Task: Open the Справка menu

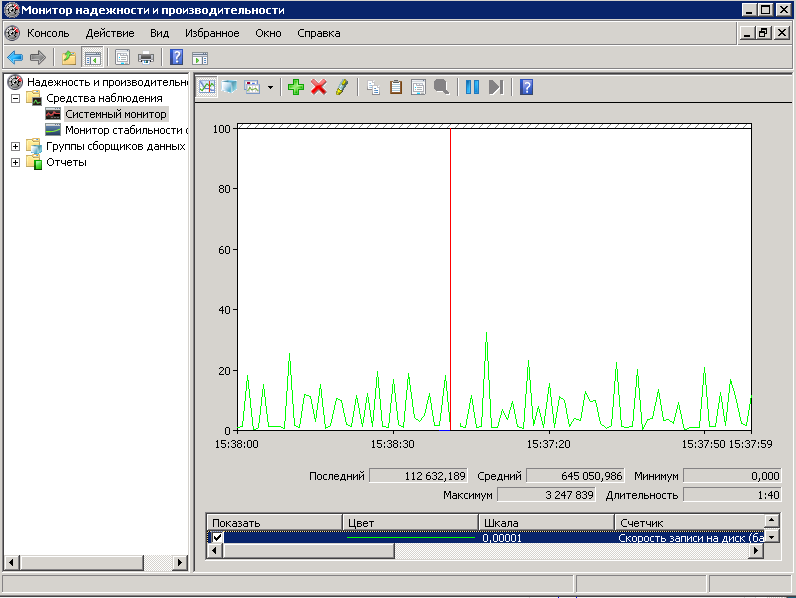Action: tap(318, 33)
